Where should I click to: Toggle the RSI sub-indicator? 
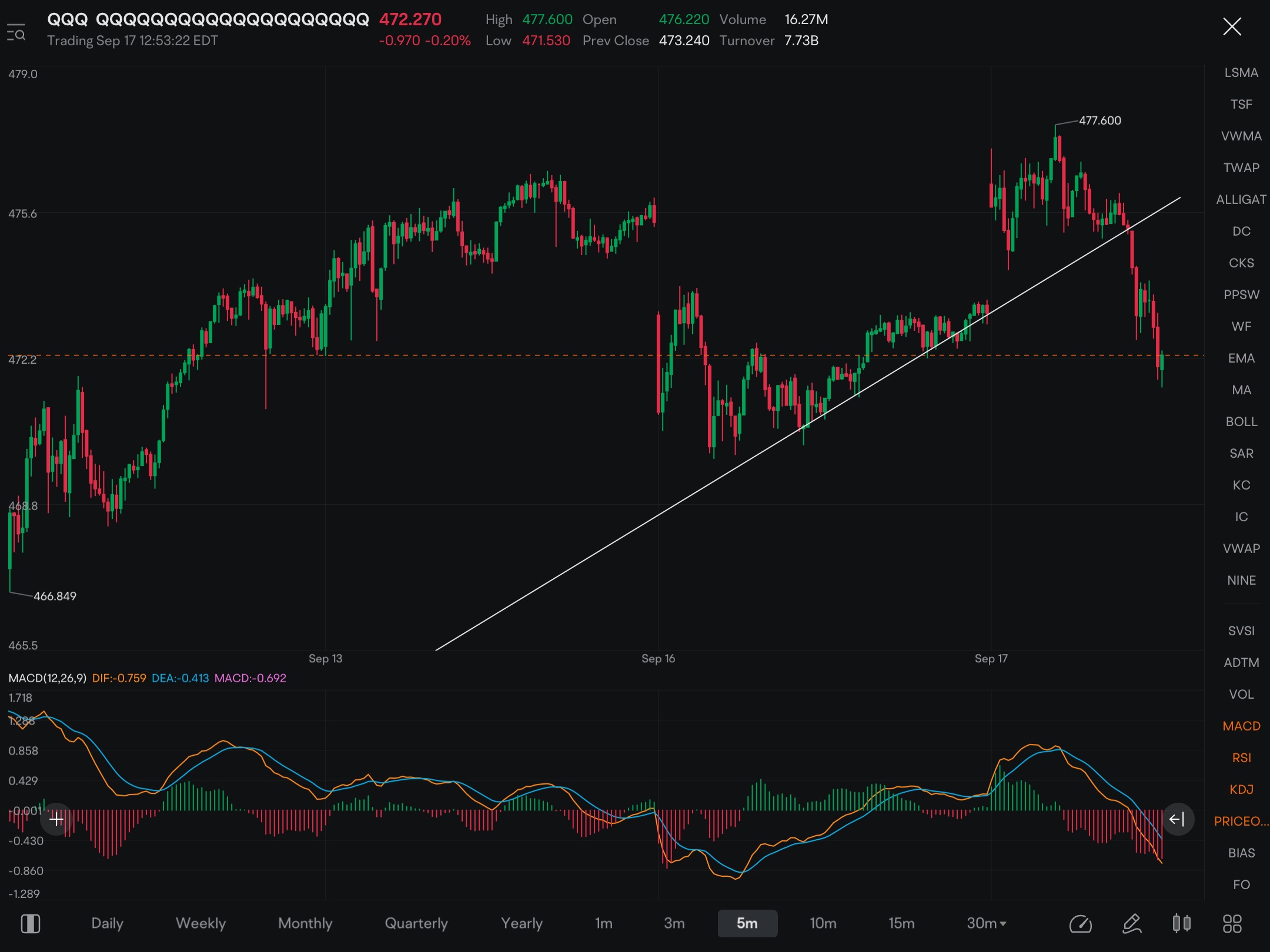[x=1241, y=757]
